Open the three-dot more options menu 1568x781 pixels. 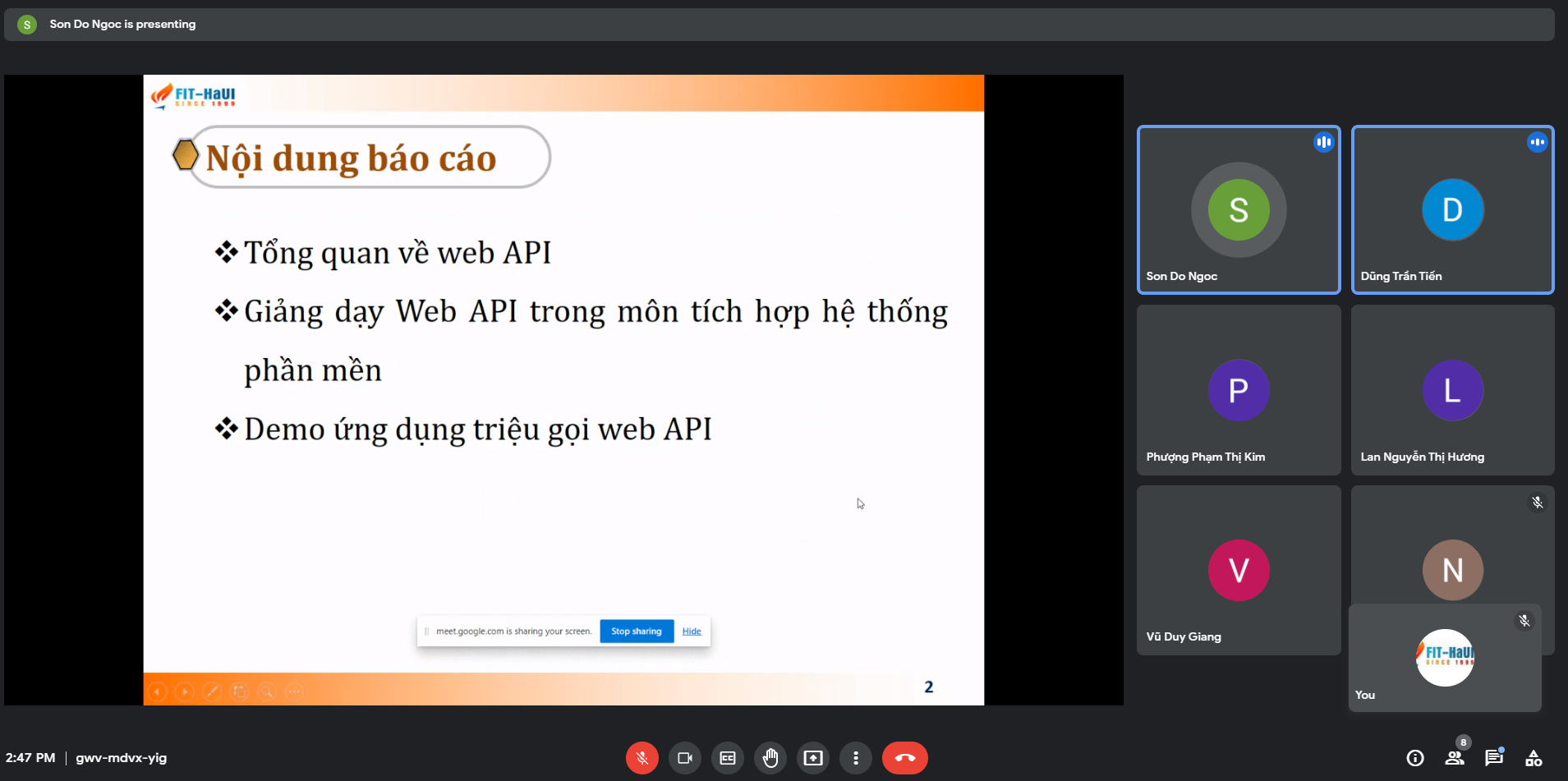[x=856, y=758]
